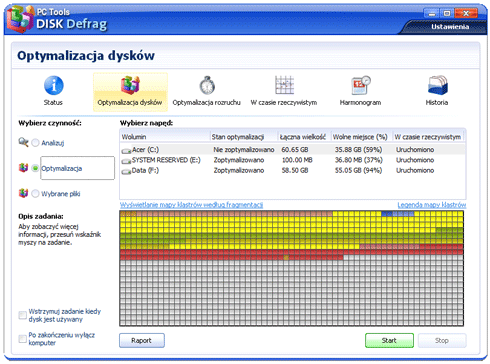Click the Stop button
This screenshot has width=490, height=364.
click(442, 340)
